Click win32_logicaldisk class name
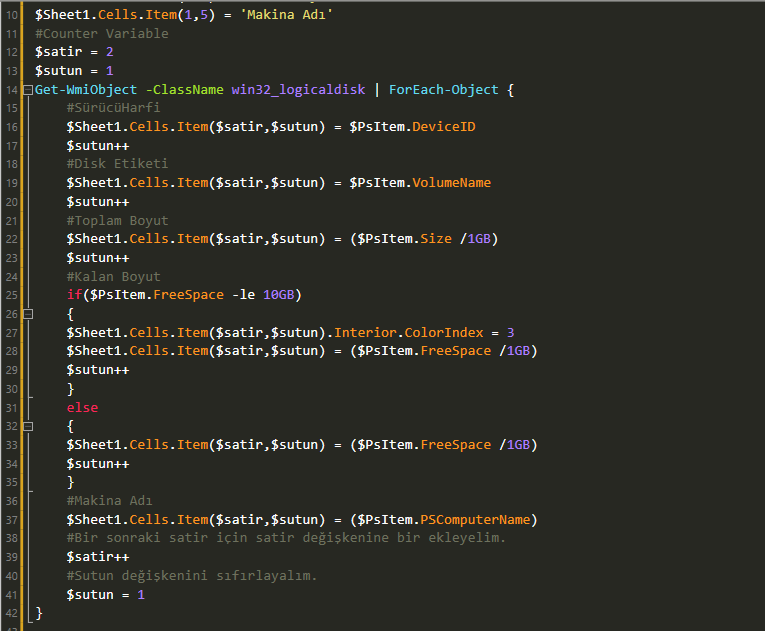This screenshot has height=631, width=765. 298,90
